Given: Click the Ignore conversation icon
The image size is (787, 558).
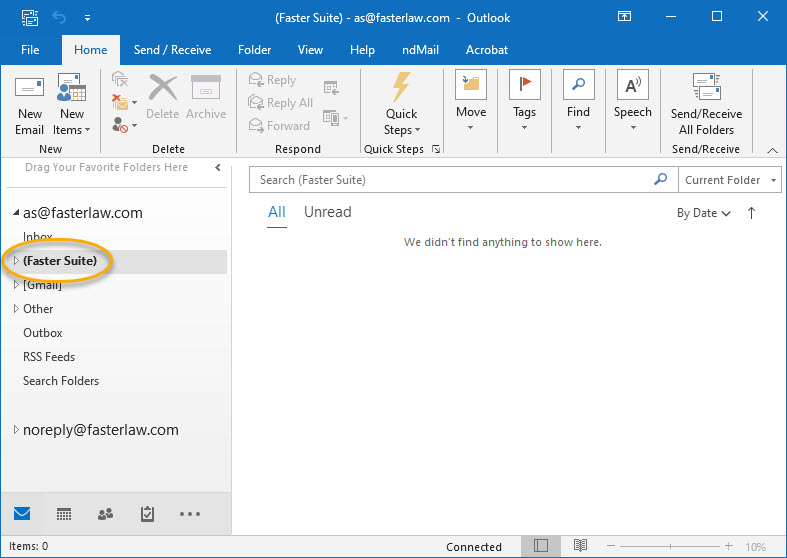Looking at the screenshot, I should coord(119,79).
